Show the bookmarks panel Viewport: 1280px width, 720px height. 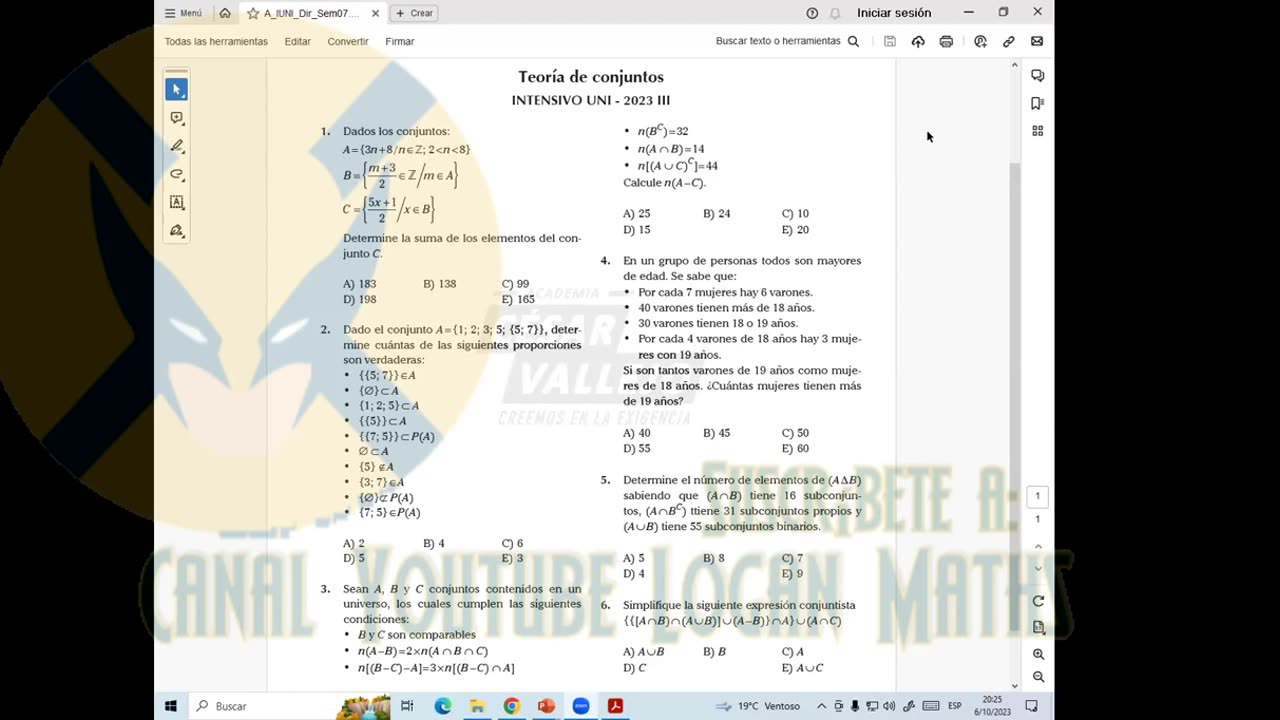(1038, 103)
